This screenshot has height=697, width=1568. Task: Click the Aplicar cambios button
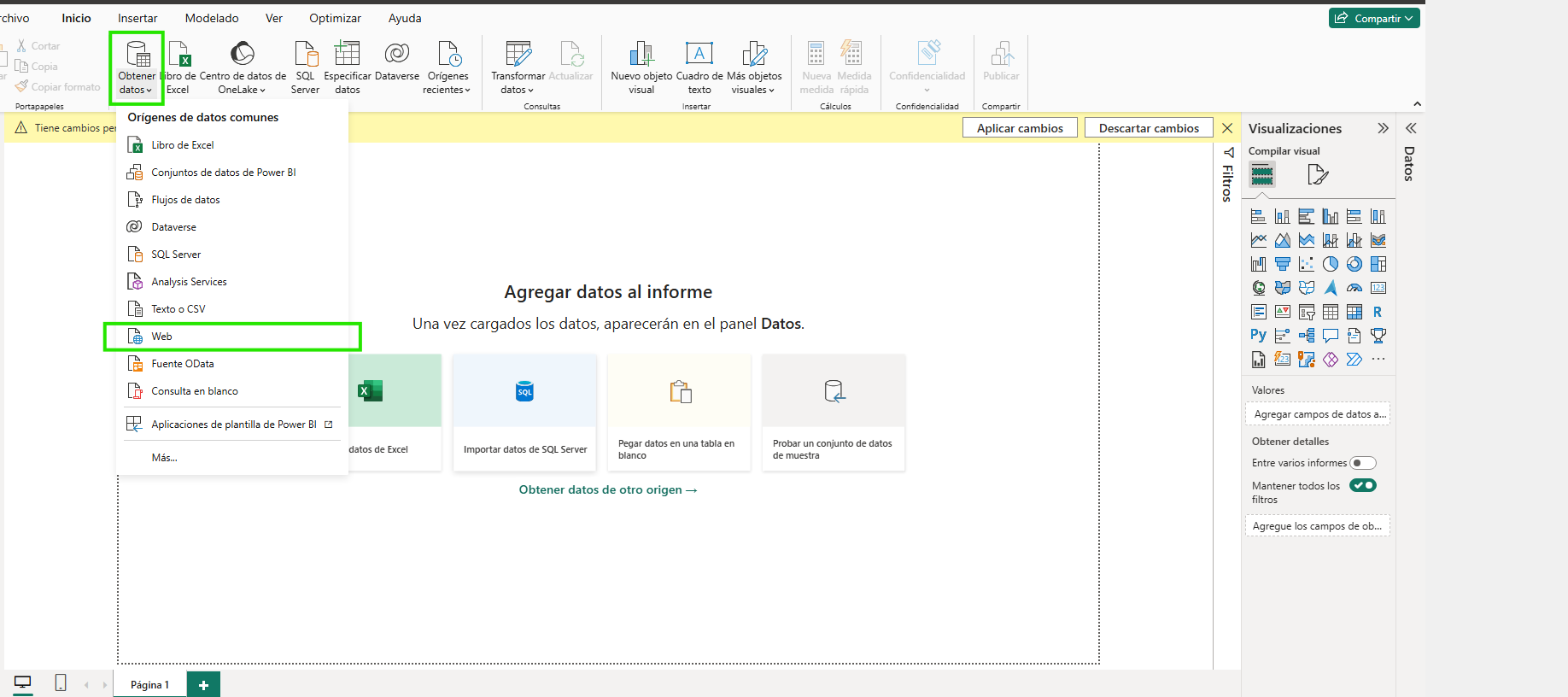1020,128
